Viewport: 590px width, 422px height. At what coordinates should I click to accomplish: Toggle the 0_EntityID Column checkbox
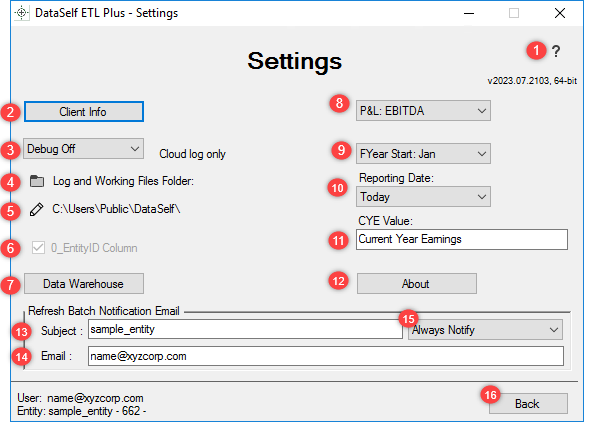38,248
